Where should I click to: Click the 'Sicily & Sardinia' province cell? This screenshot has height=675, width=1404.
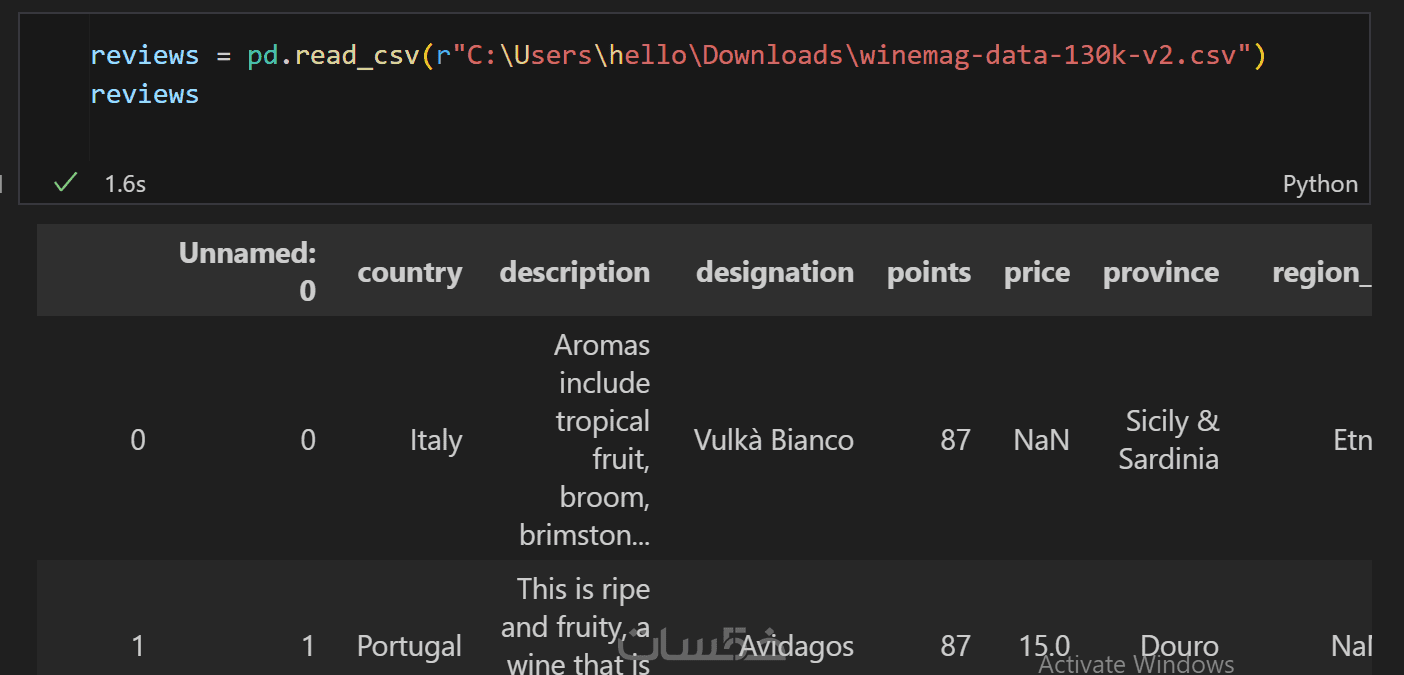pos(1169,440)
